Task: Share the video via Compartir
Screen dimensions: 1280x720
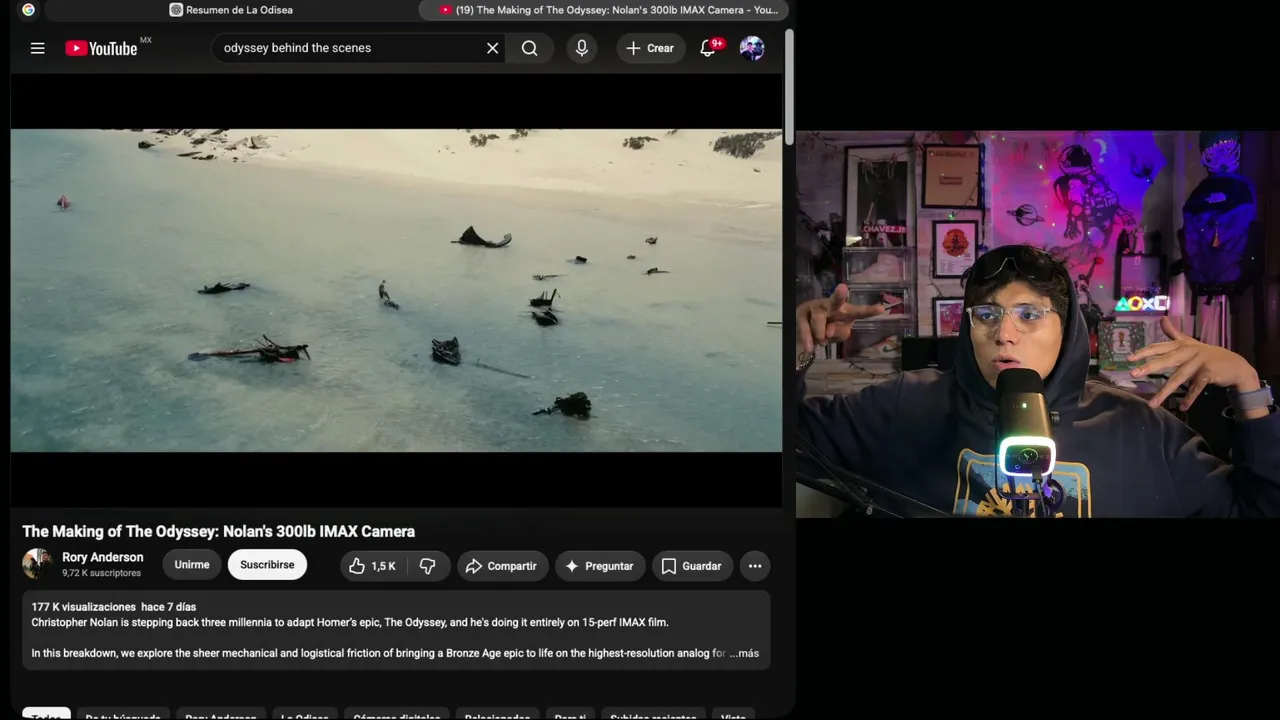Action: coord(503,566)
